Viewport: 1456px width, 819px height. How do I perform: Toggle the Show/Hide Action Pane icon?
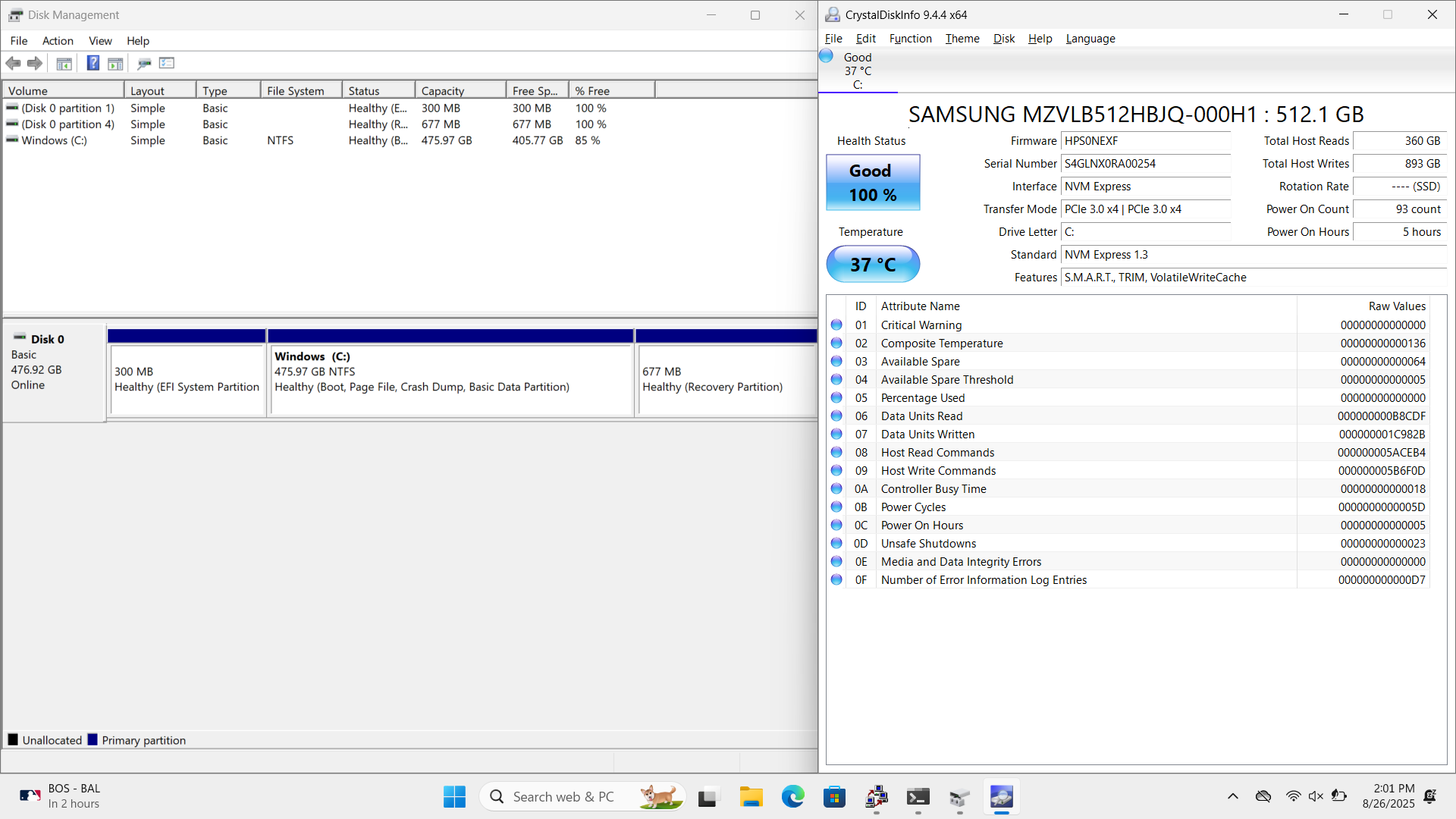click(x=115, y=64)
